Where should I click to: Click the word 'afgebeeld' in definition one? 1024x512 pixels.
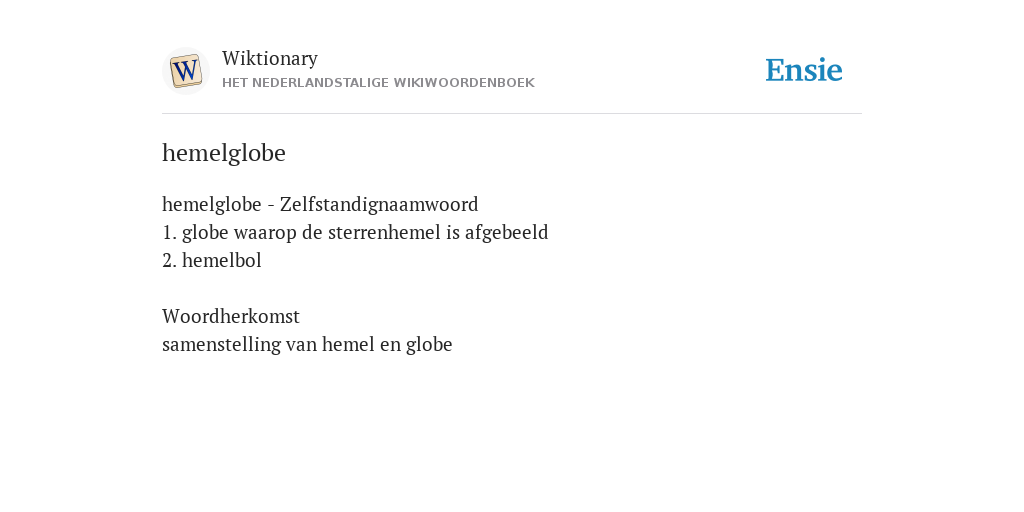point(507,232)
